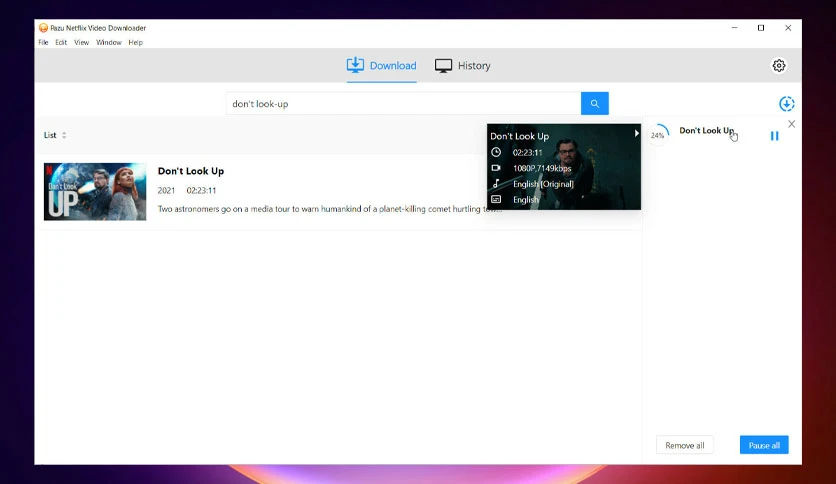The width and height of the screenshot is (836, 484).
Task: Click the search field containing don't look-up
Action: pyautogui.click(x=404, y=103)
